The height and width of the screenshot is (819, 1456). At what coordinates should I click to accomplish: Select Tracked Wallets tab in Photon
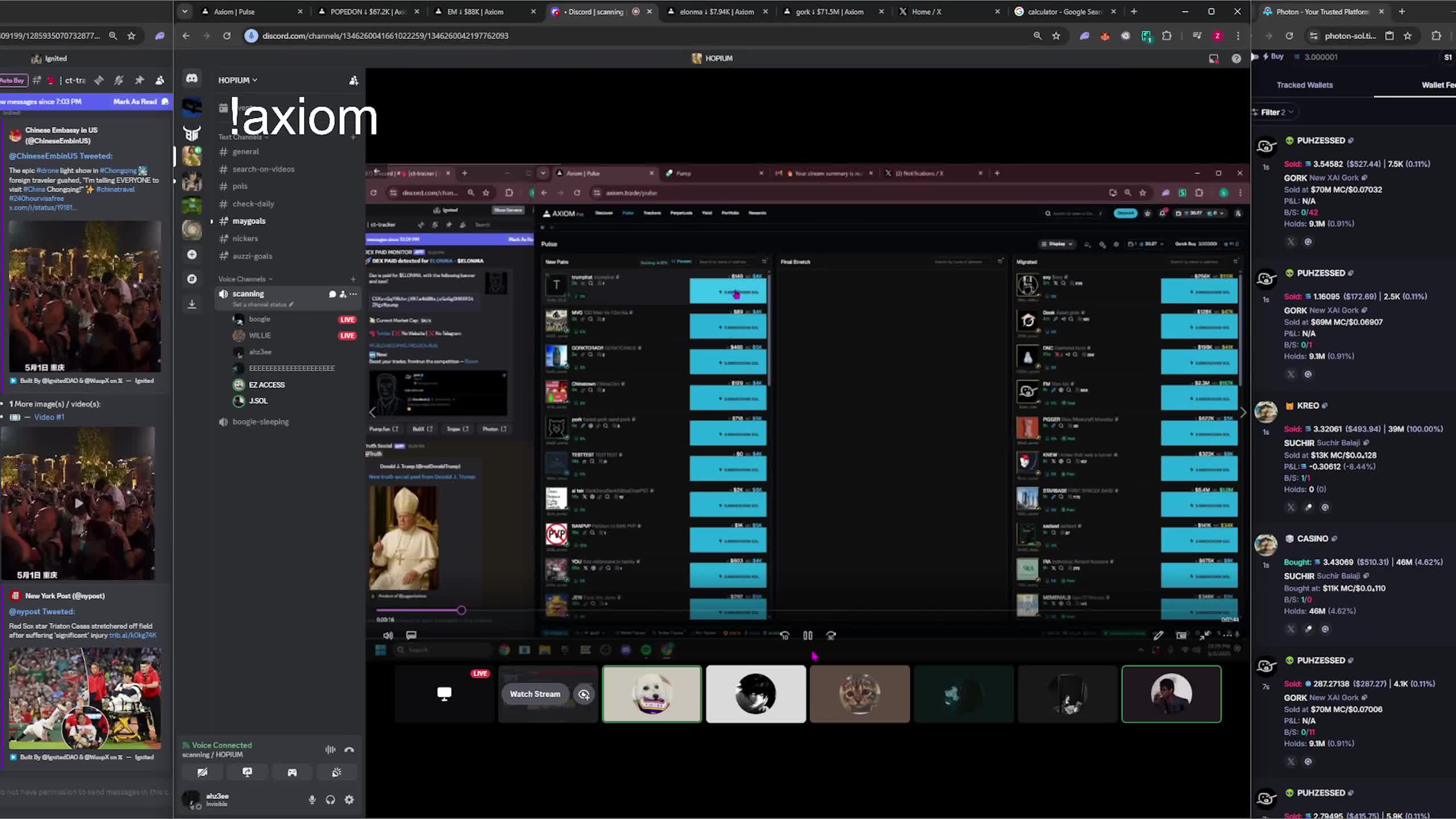coord(1304,85)
